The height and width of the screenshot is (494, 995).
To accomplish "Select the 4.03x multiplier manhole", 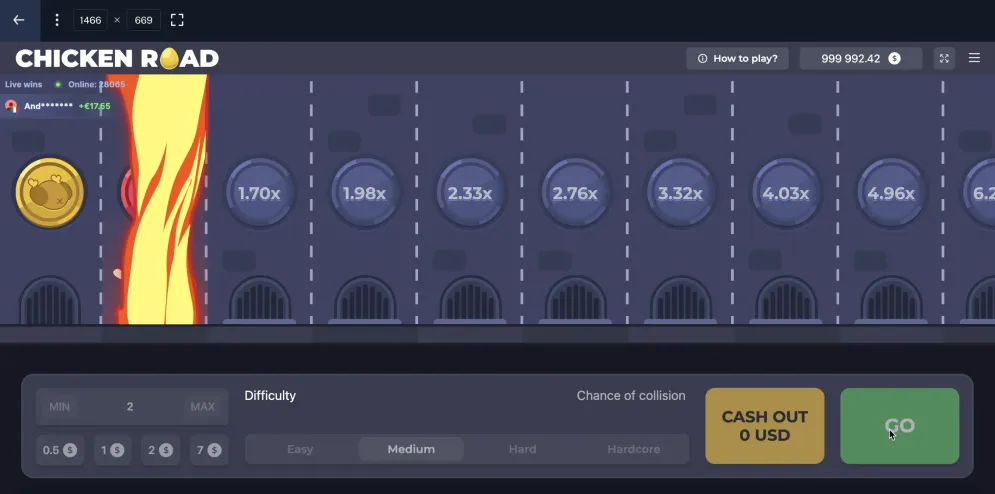I will click(786, 193).
